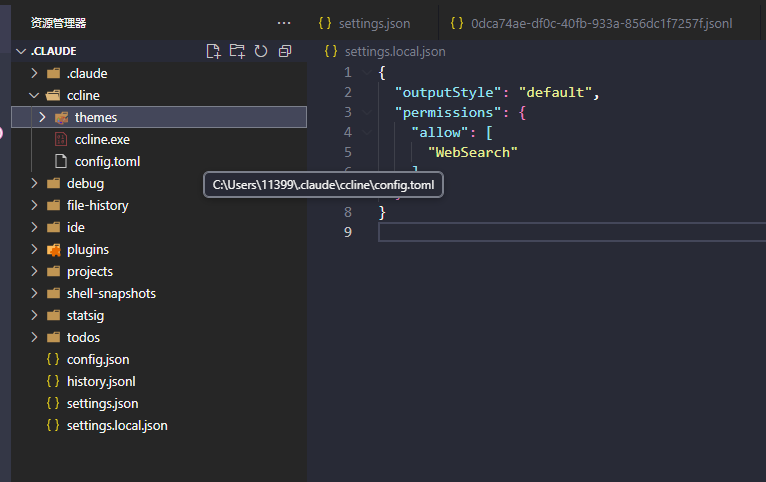Screen dimensions: 766x482
Task: Click the themes folder icon
Action: coord(62,118)
